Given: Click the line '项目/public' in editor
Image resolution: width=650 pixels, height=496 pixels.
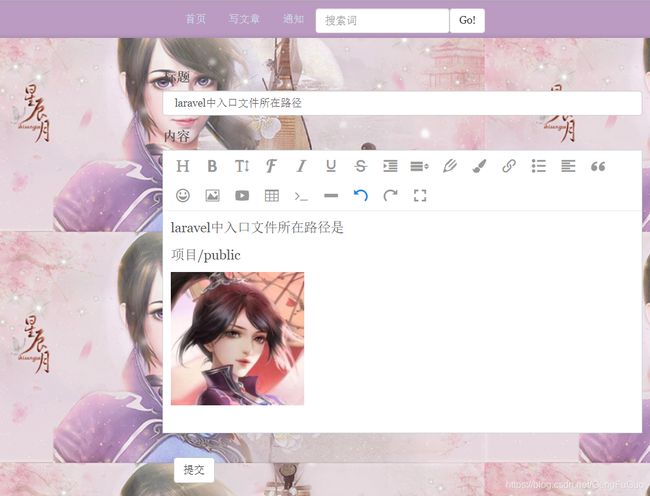Looking at the screenshot, I should click(206, 255).
